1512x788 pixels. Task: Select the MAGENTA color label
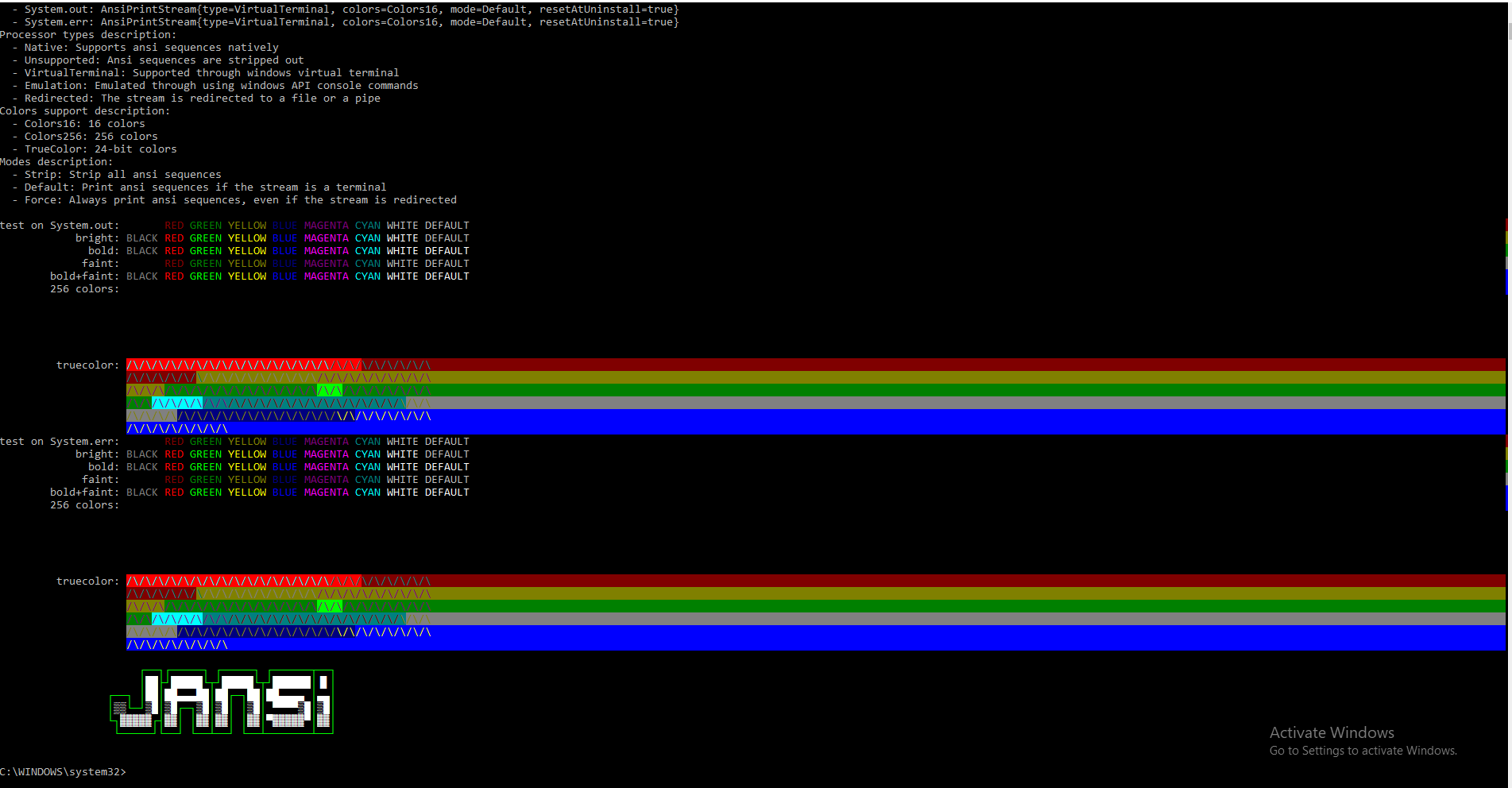point(327,238)
